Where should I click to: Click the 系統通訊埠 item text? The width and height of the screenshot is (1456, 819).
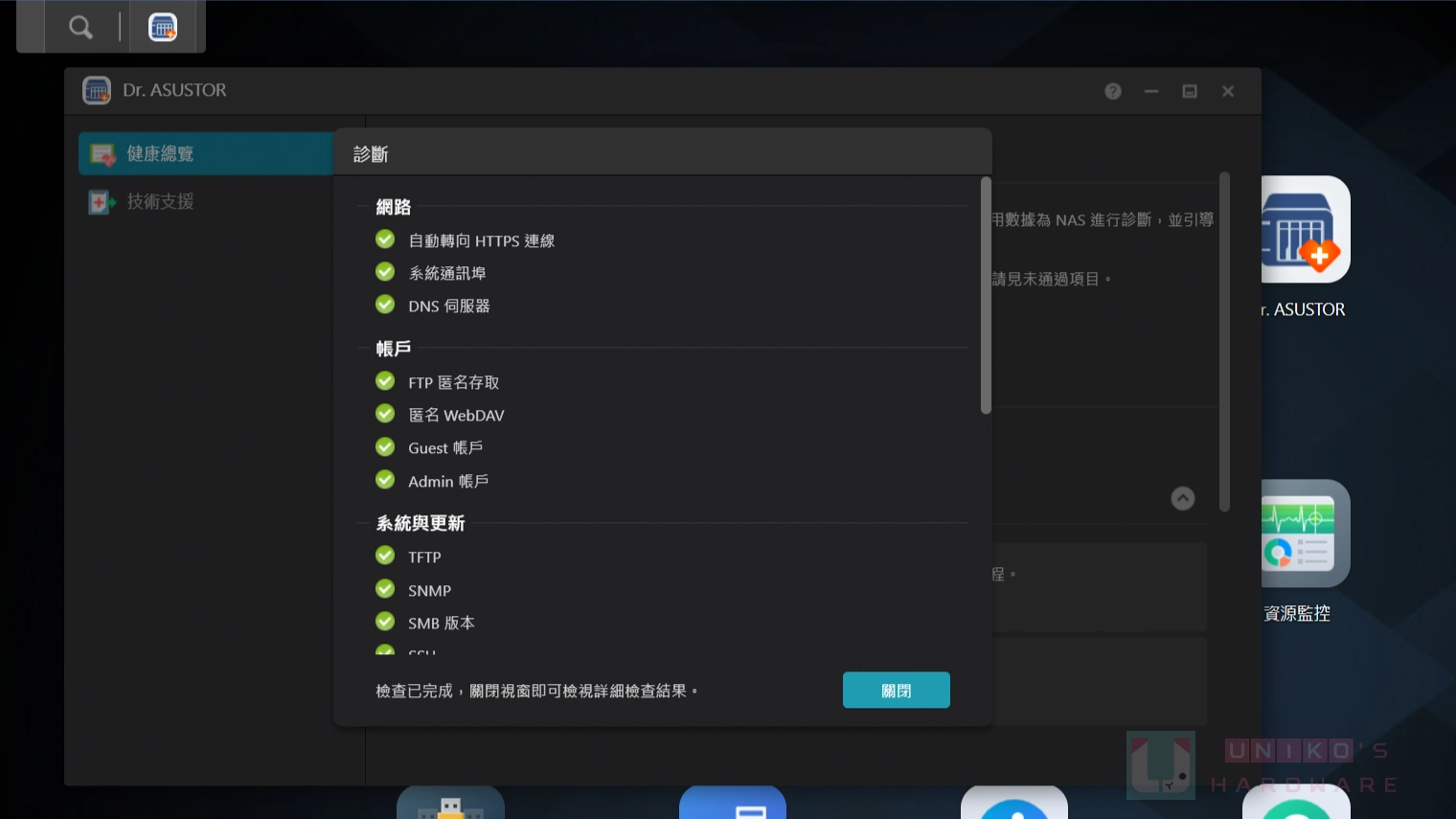click(447, 273)
